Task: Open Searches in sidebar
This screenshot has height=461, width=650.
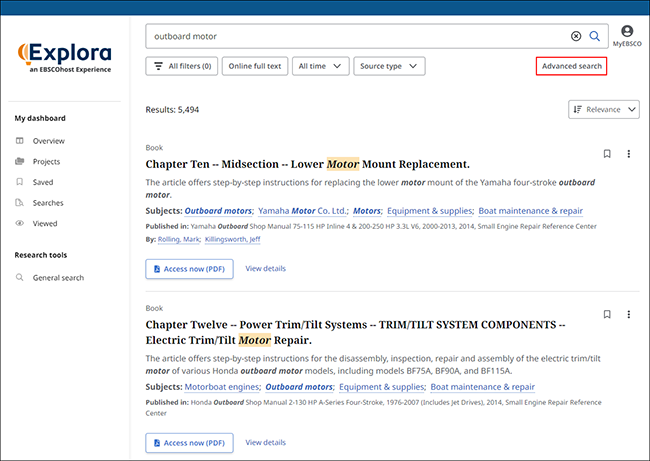Action: pos(39,203)
